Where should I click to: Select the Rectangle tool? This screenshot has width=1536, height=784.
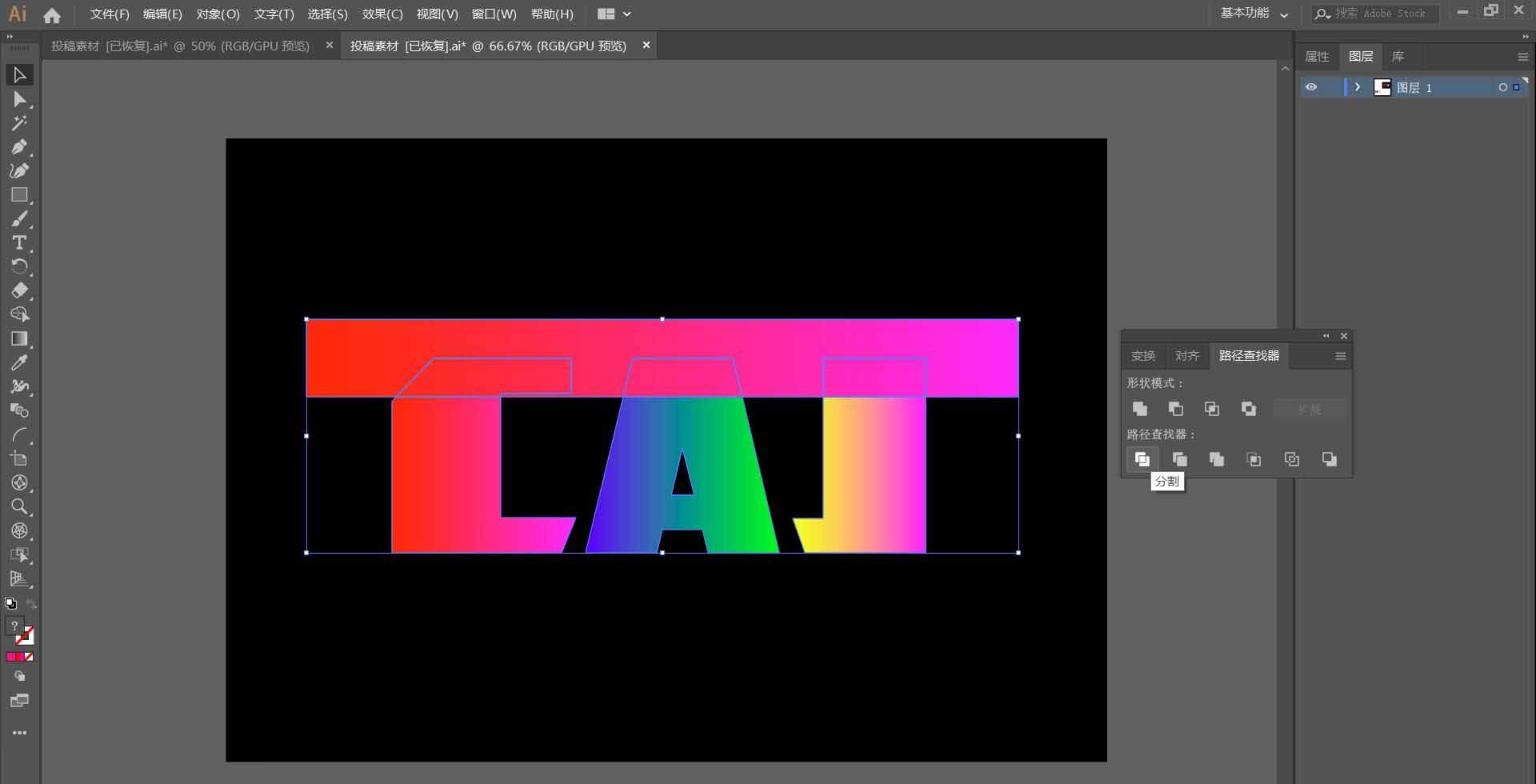click(19, 194)
